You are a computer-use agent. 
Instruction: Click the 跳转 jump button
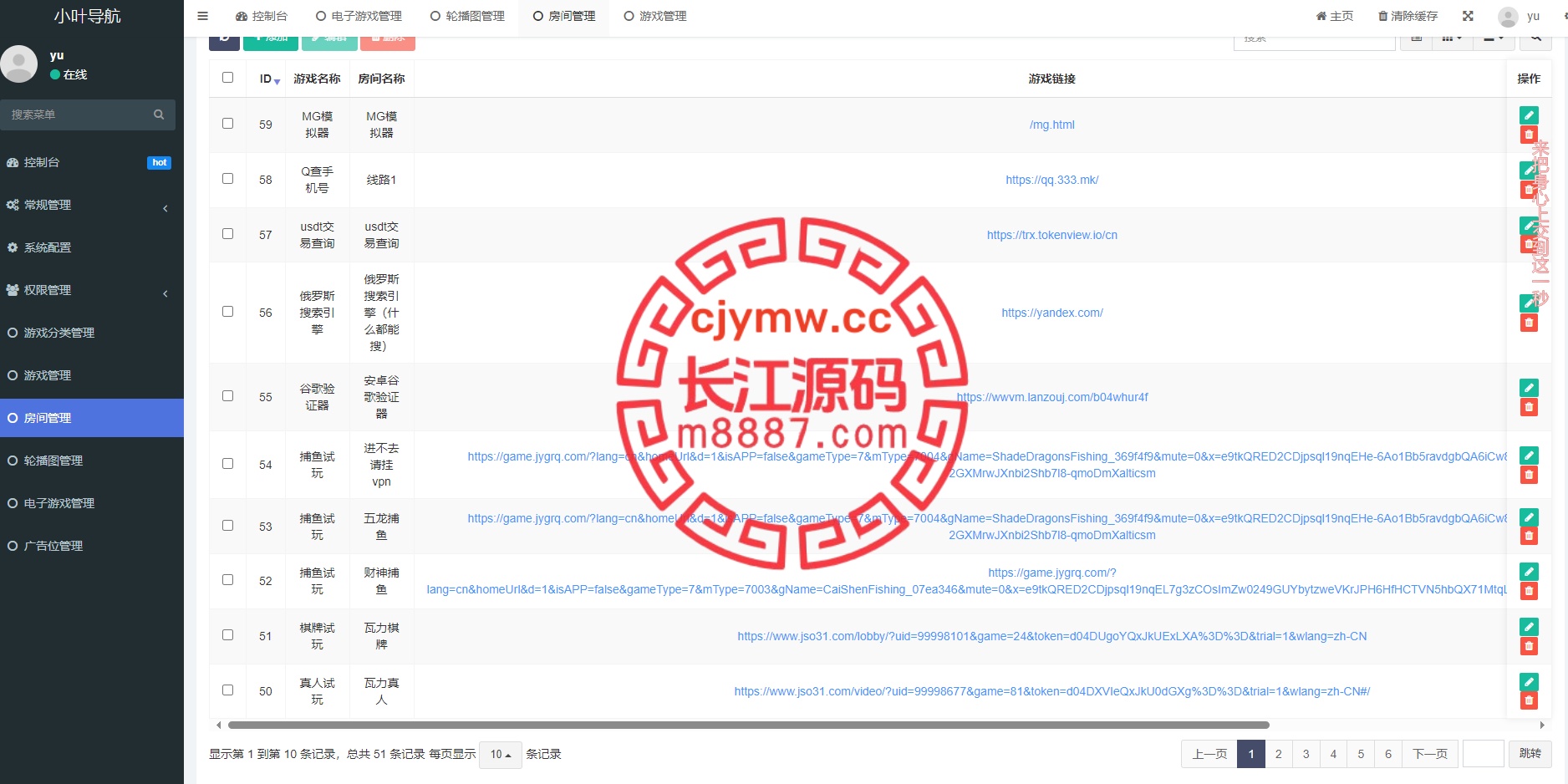point(1530,754)
